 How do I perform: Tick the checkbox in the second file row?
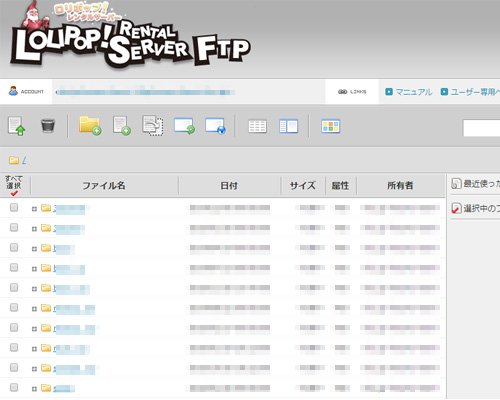14,228
